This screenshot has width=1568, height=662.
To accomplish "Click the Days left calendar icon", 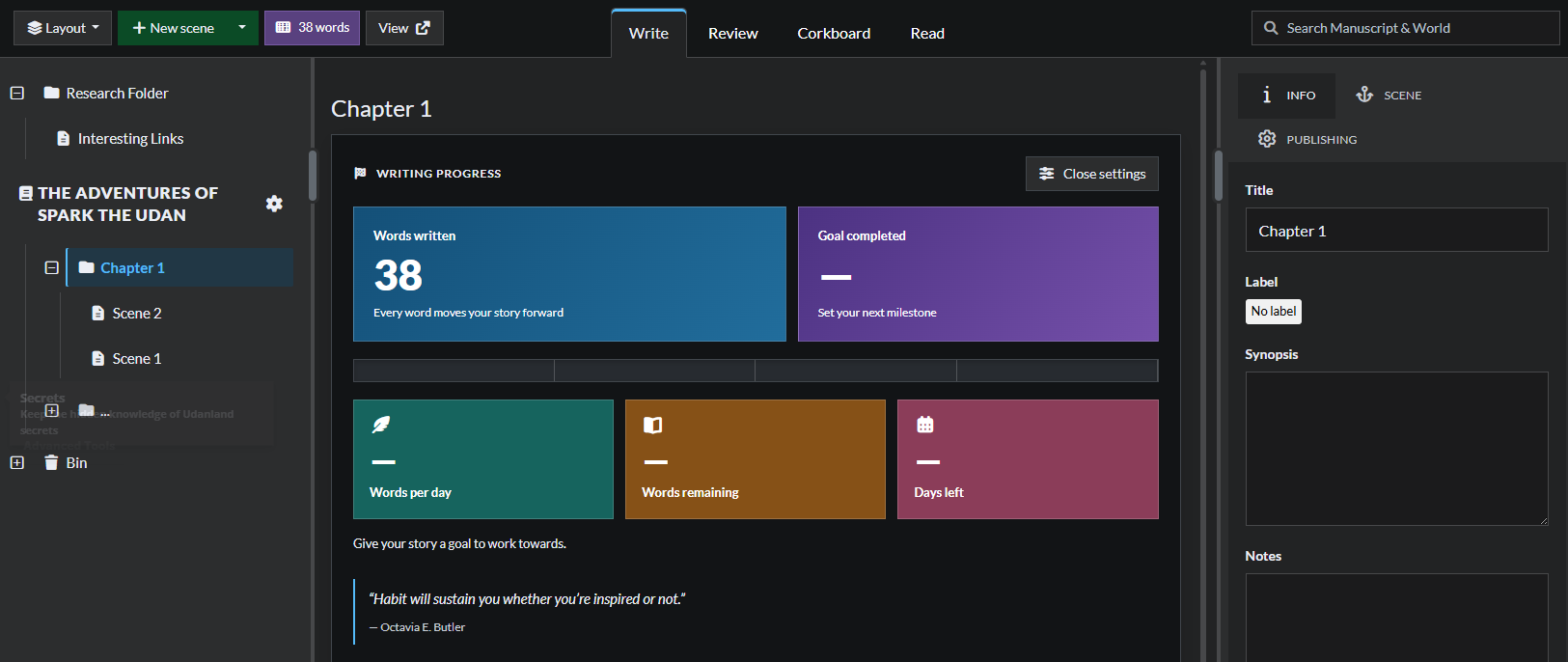I will tap(925, 425).
